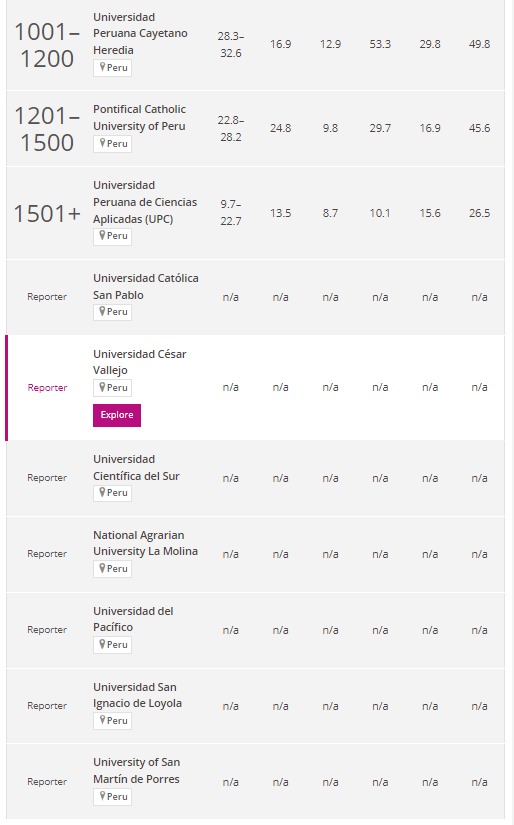Open National Agrarian University La Molina link
Image resolution: width=514 pixels, height=825 pixels.
[145, 543]
